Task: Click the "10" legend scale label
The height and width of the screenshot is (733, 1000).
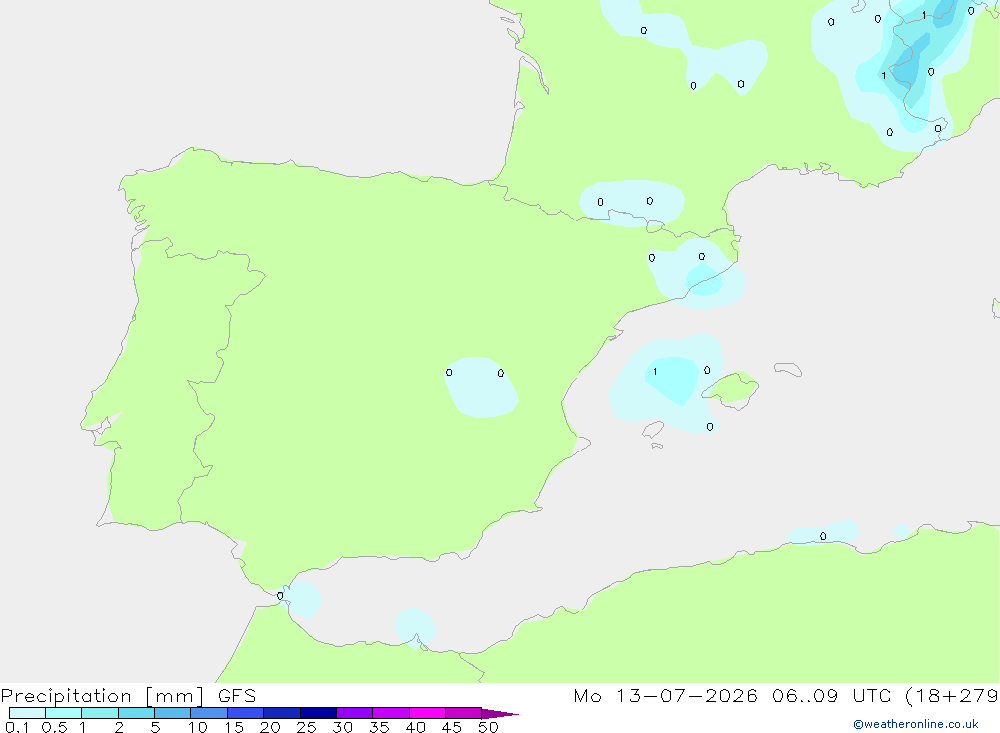Action: pos(198,727)
